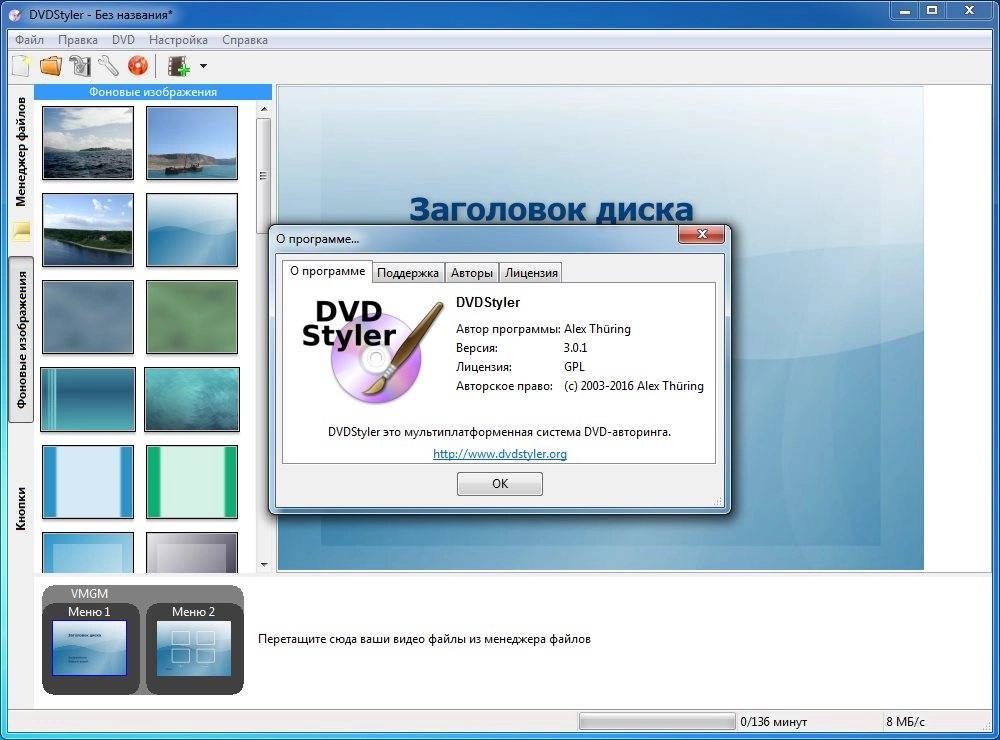Image resolution: width=1000 pixels, height=740 pixels.
Task: Select the ship on sea background thumbnail
Action: click(192, 143)
